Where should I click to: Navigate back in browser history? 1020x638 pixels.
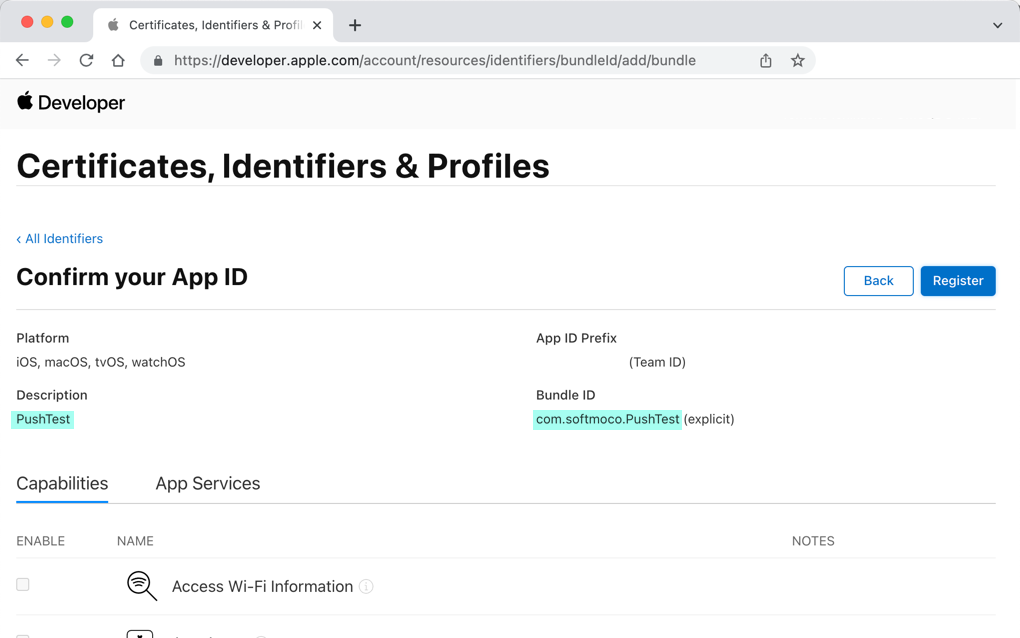tap(22, 61)
